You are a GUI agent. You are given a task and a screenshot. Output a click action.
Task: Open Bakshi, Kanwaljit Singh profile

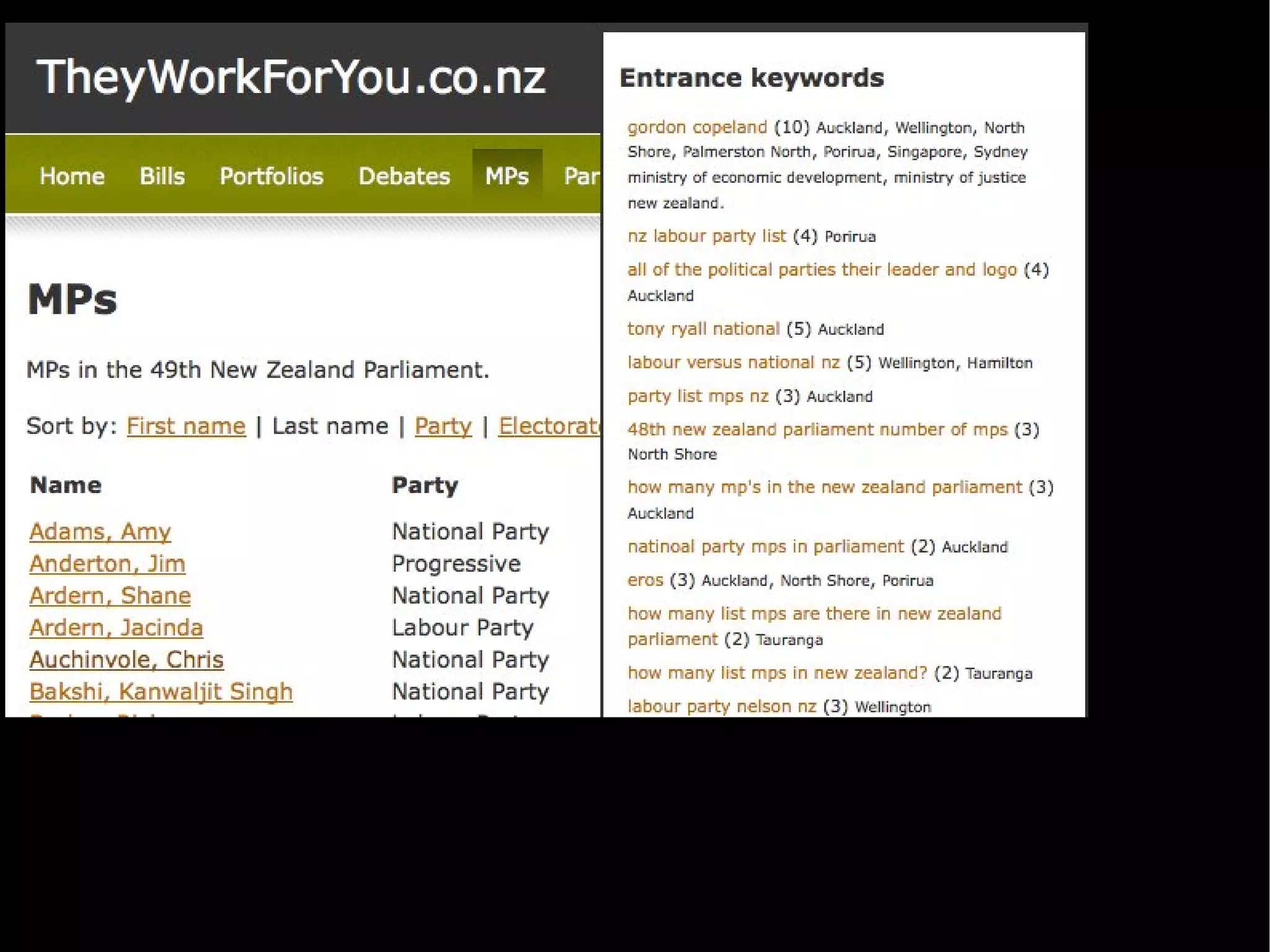(x=161, y=692)
